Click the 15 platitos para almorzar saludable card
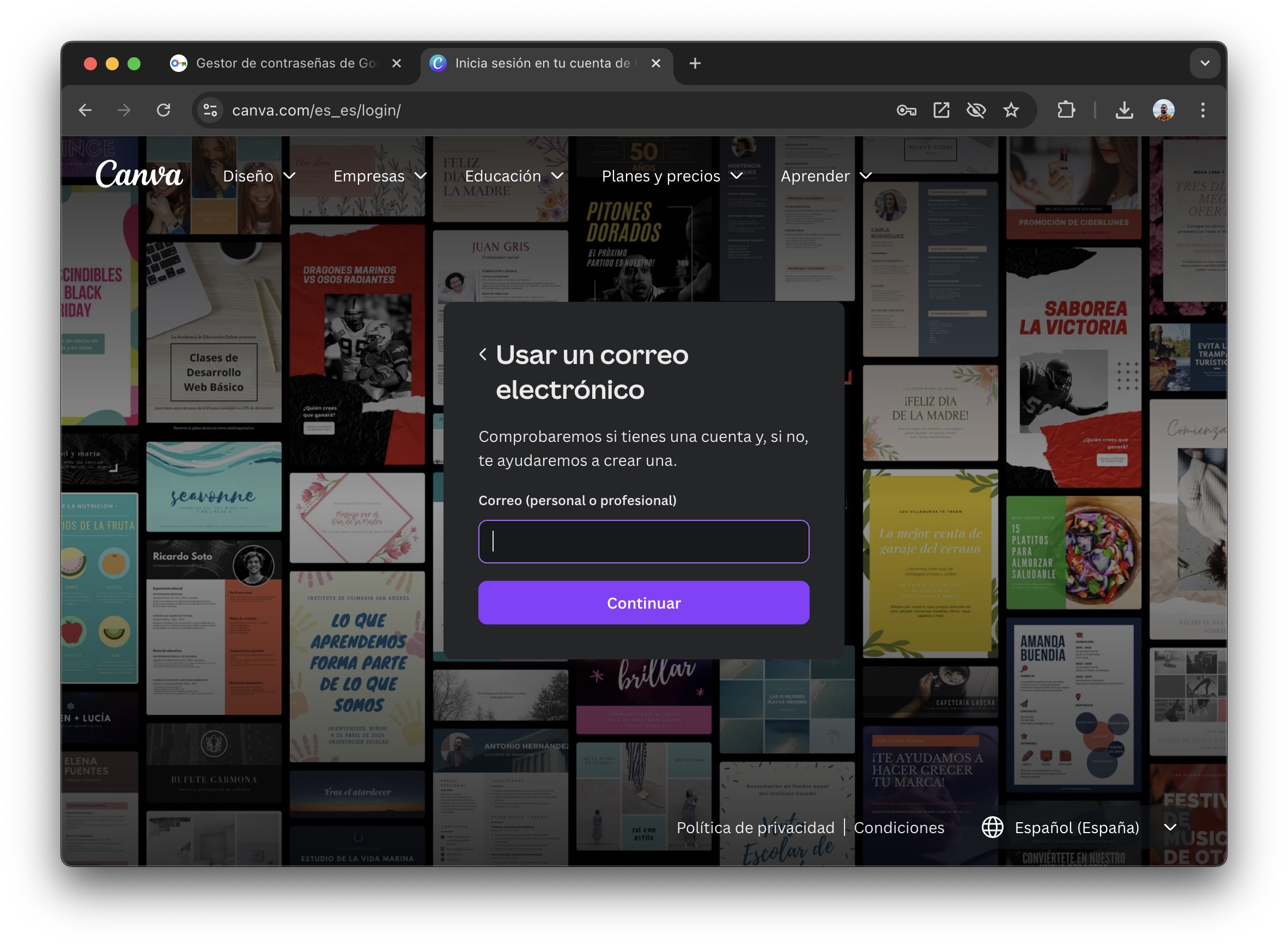Image resolution: width=1288 pixels, height=947 pixels. (x=1073, y=553)
